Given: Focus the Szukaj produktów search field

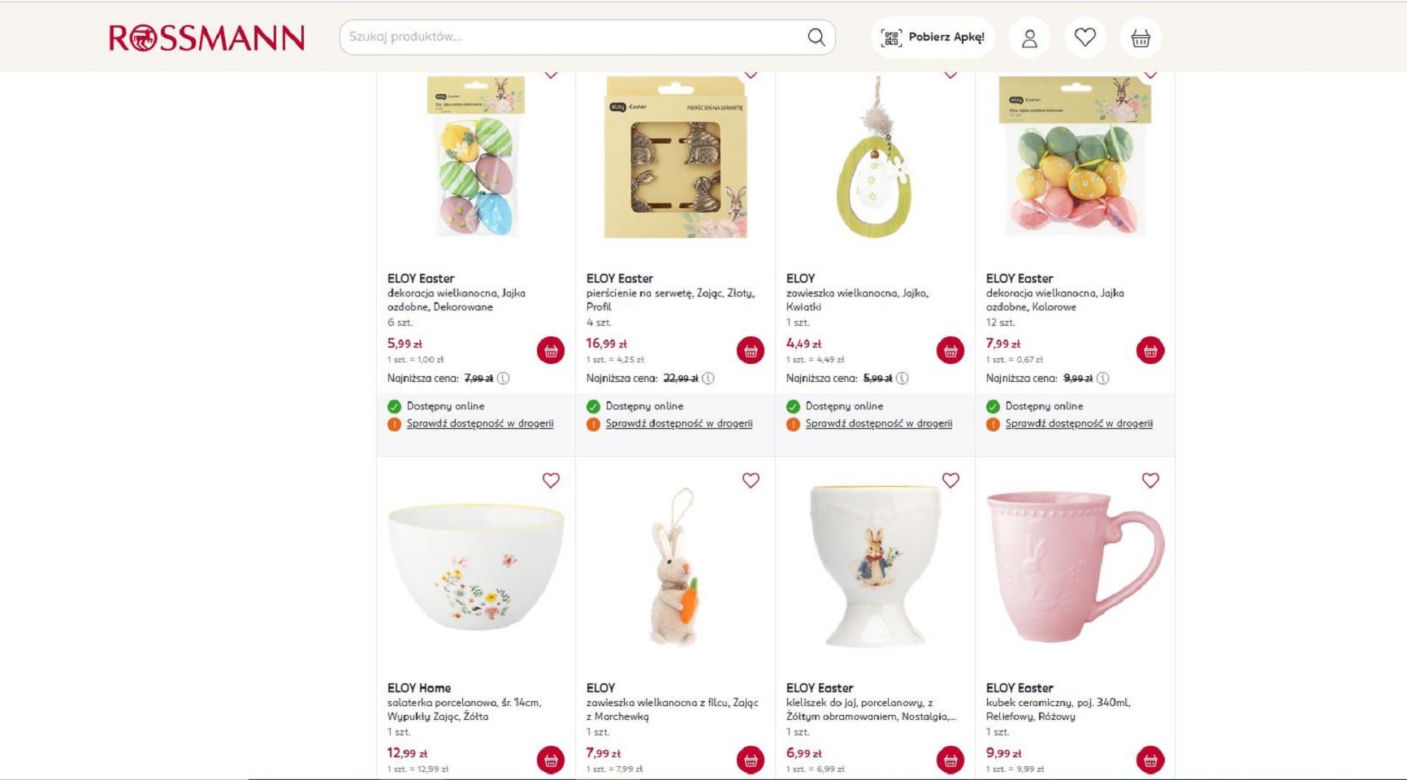Looking at the screenshot, I should click(x=575, y=38).
